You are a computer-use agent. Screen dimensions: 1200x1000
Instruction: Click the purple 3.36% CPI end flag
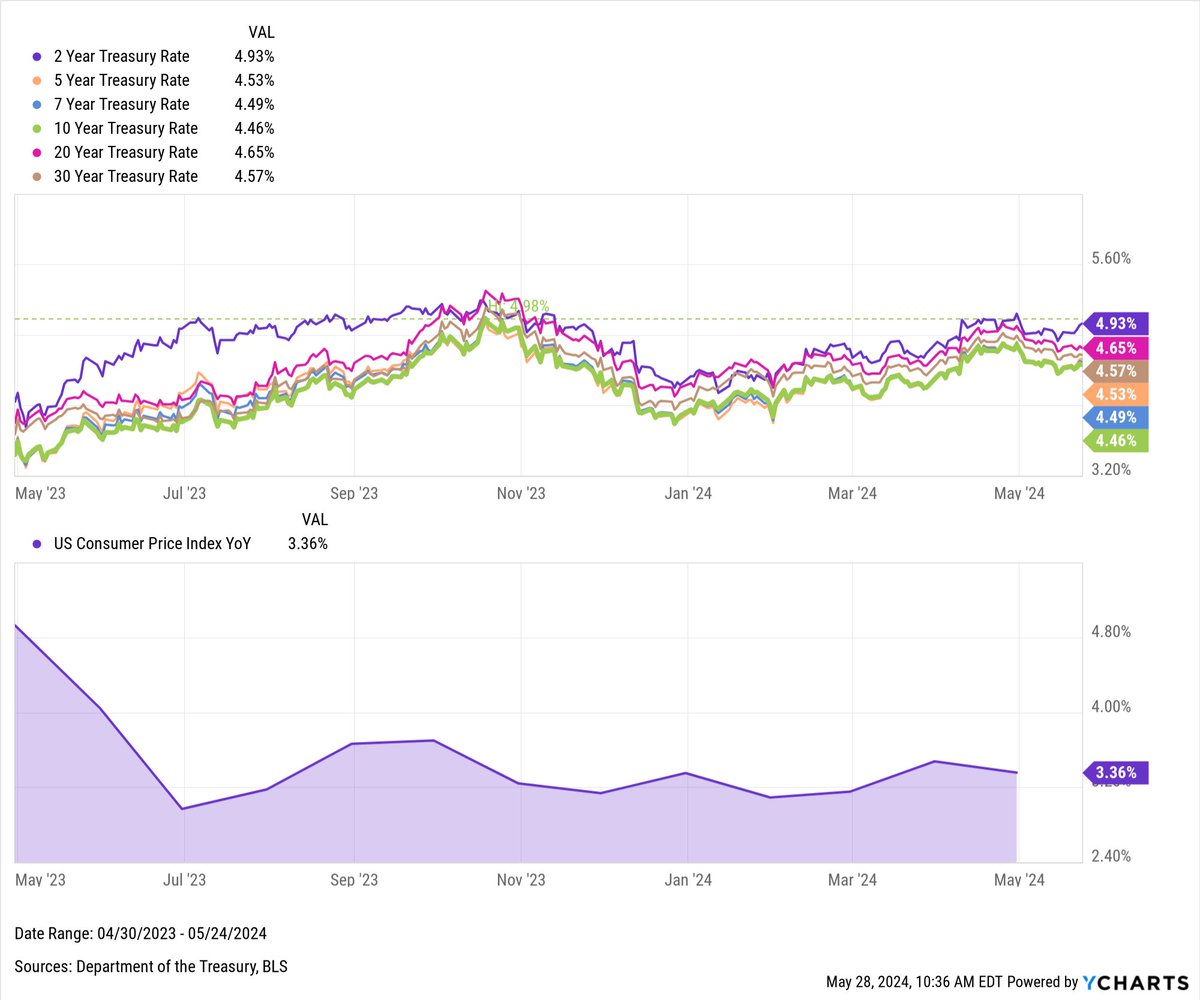point(1116,772)
